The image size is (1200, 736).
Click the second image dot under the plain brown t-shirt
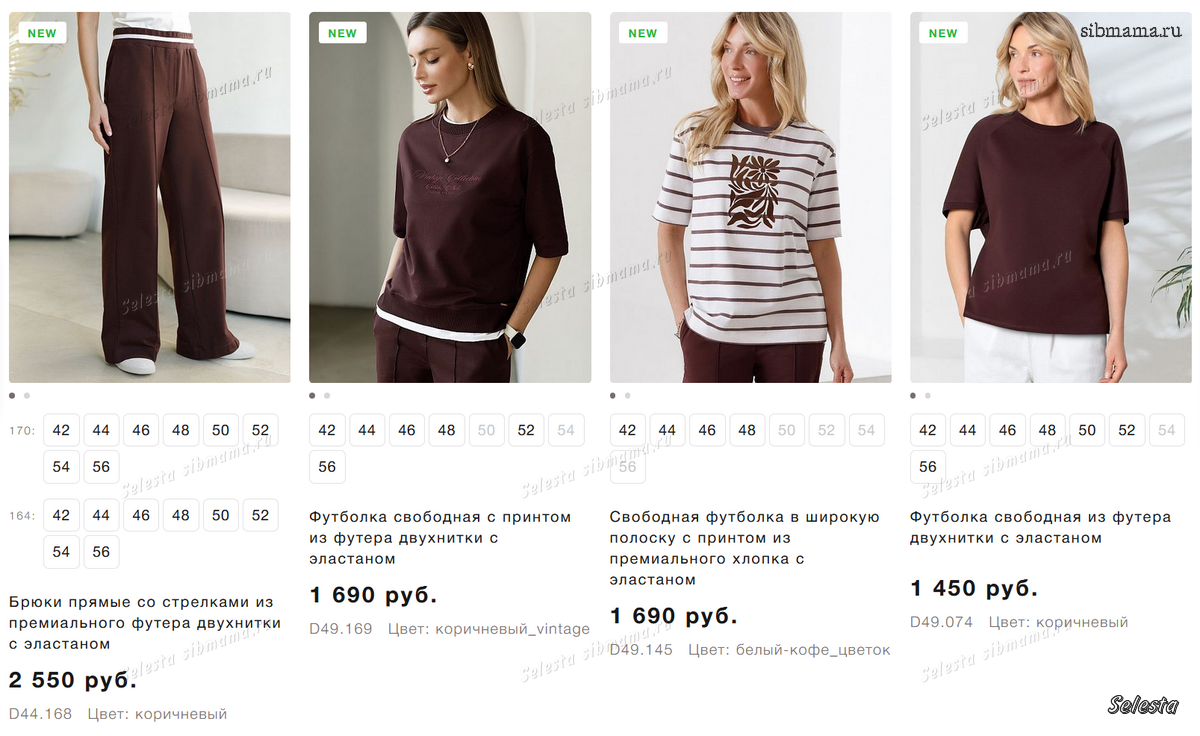(928, 396)
